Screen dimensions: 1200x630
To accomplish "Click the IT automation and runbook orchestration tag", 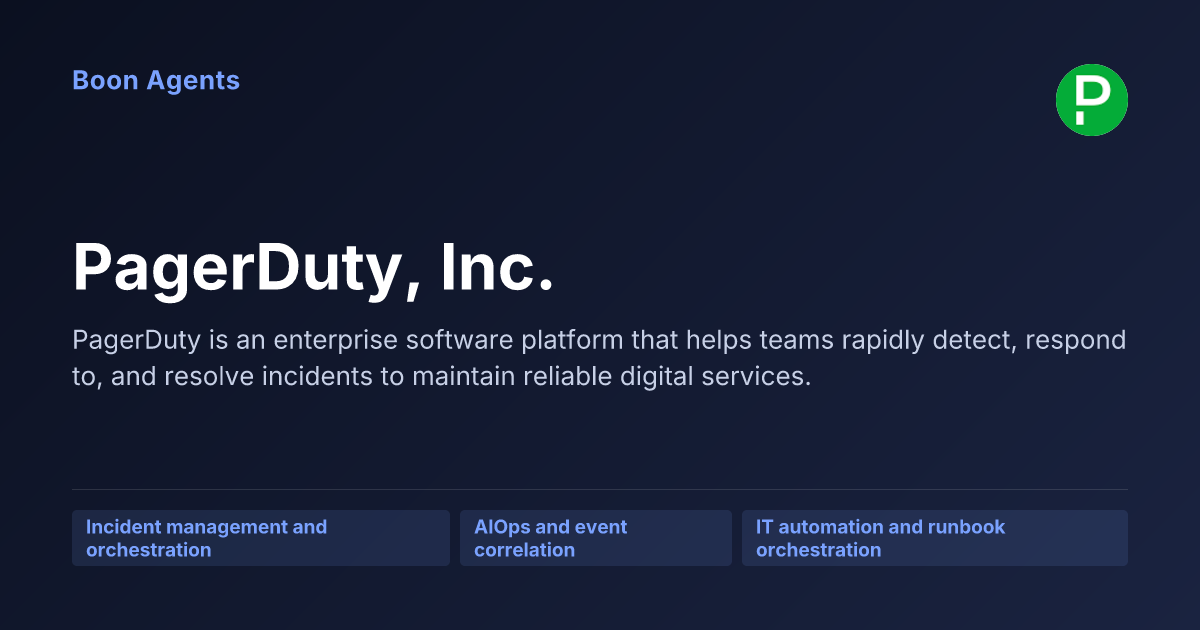I will pyautogui.click(x=935, y=538).
